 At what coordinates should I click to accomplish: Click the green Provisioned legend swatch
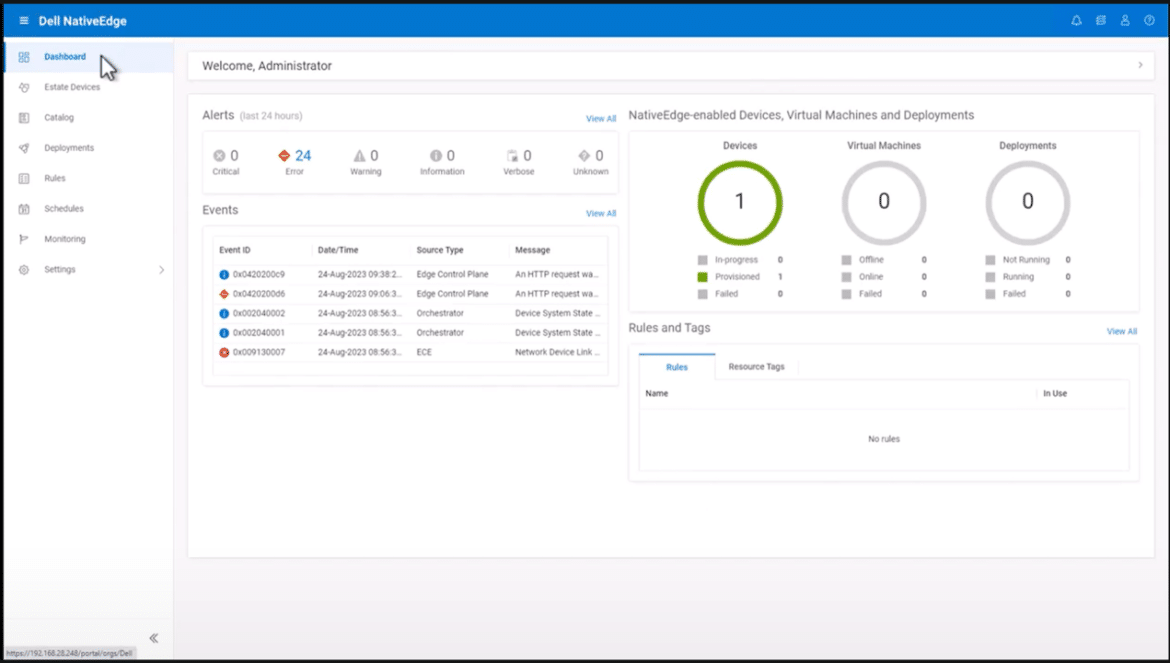(x=702, y=277)
